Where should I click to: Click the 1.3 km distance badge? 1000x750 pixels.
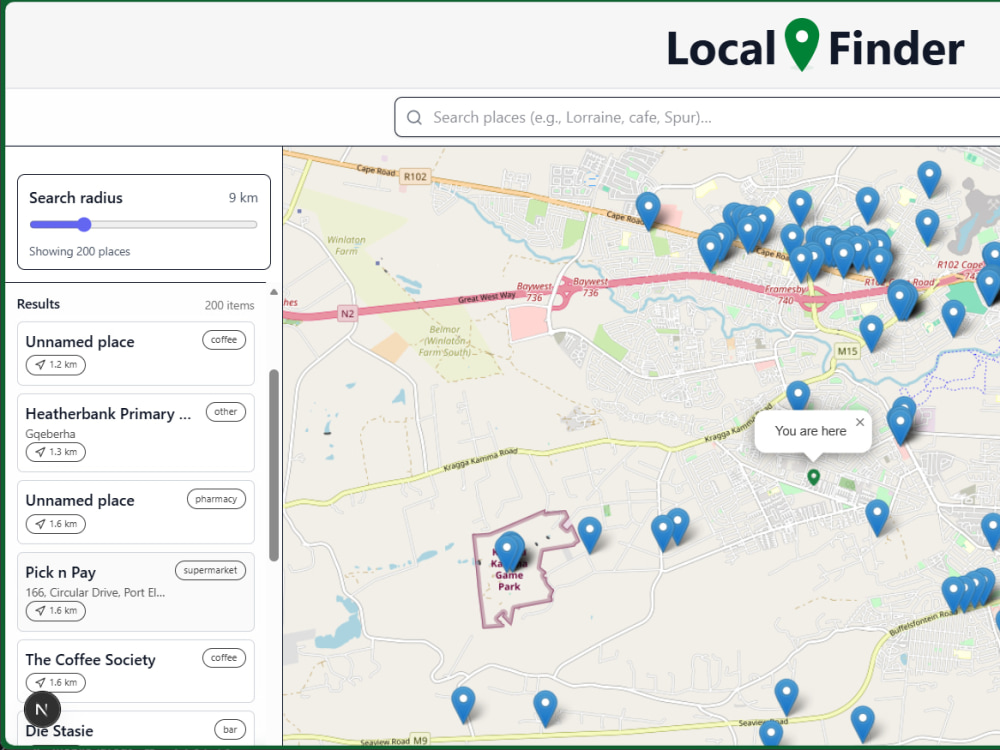click(x=55, y=452)
